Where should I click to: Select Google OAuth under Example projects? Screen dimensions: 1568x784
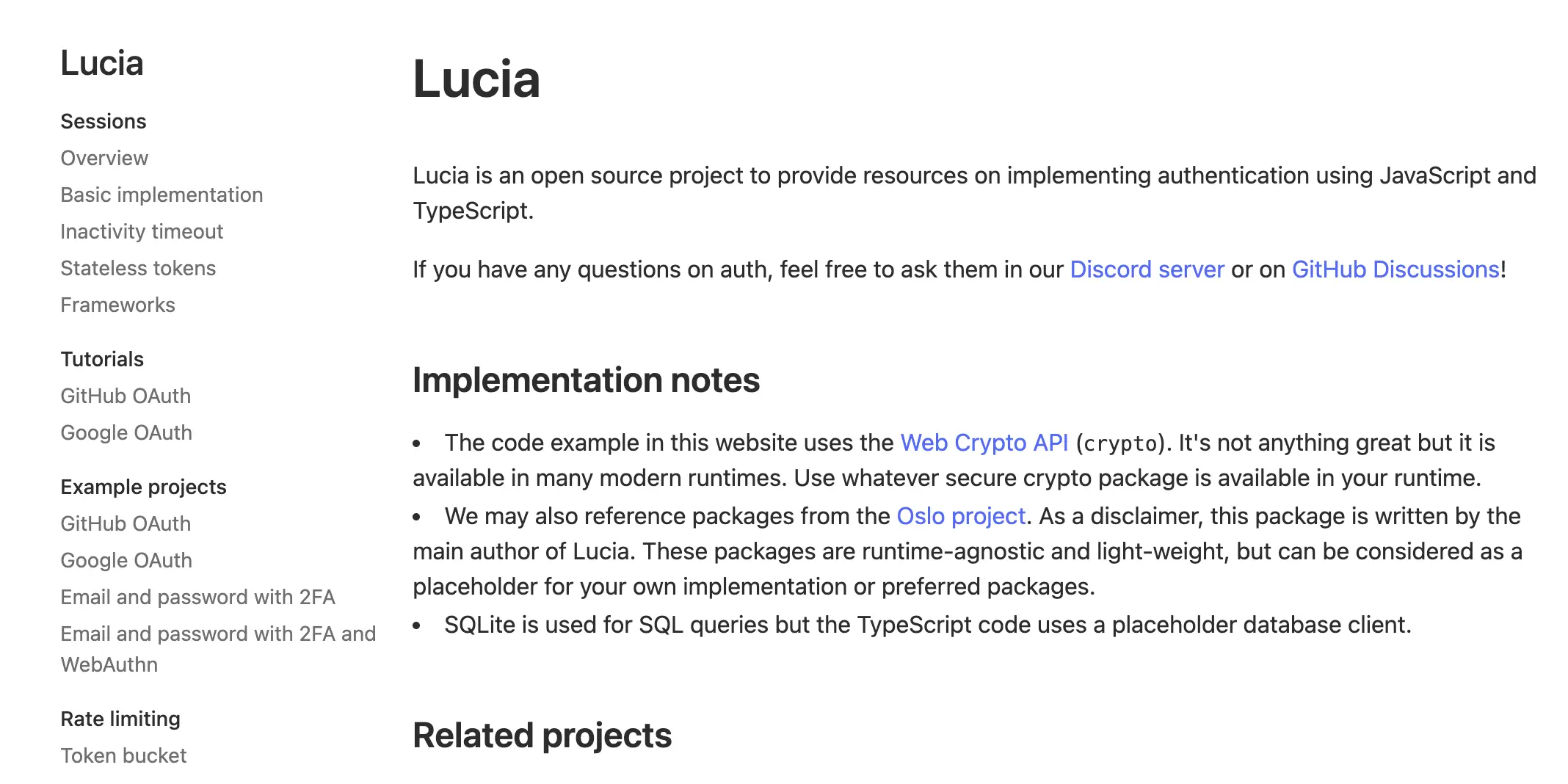click(x=126, y=560)
